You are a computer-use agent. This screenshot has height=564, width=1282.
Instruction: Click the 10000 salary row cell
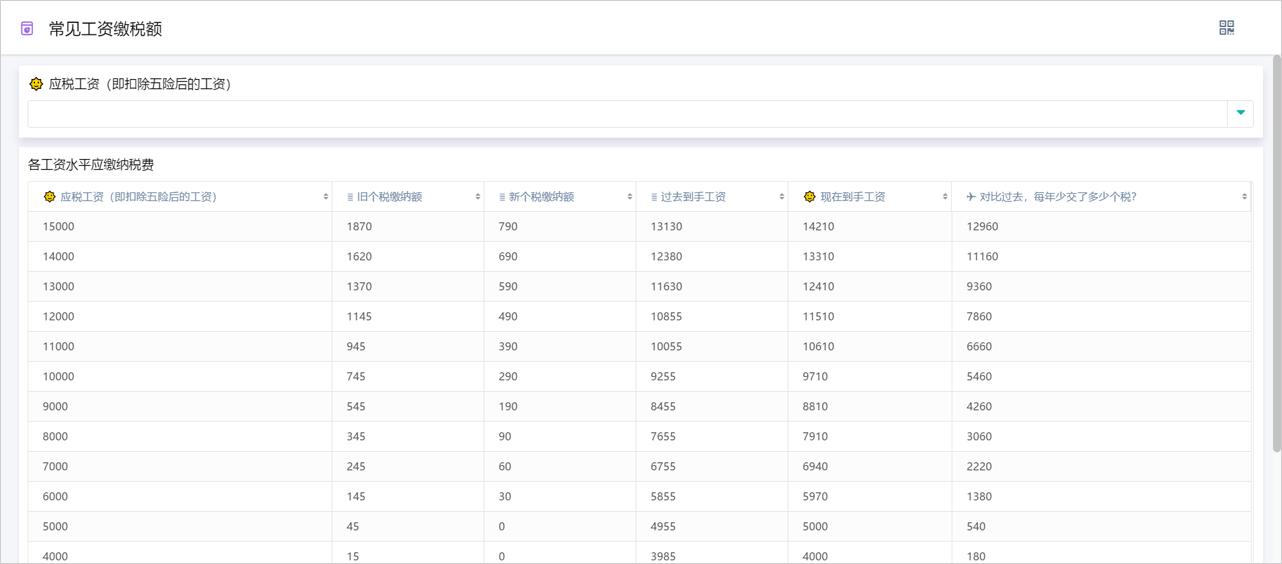[x=59, y=377]
